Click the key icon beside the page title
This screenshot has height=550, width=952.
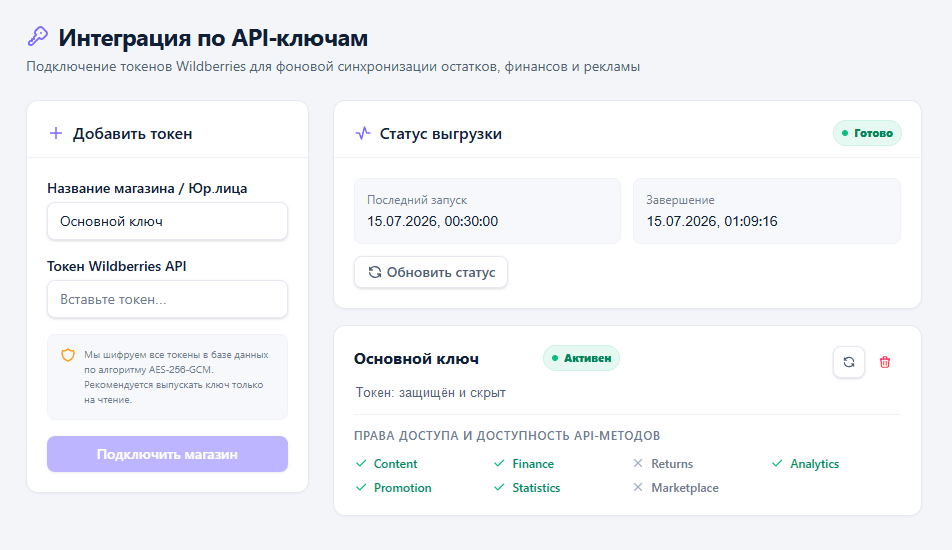pyautogui.click(x=38, y=36)
